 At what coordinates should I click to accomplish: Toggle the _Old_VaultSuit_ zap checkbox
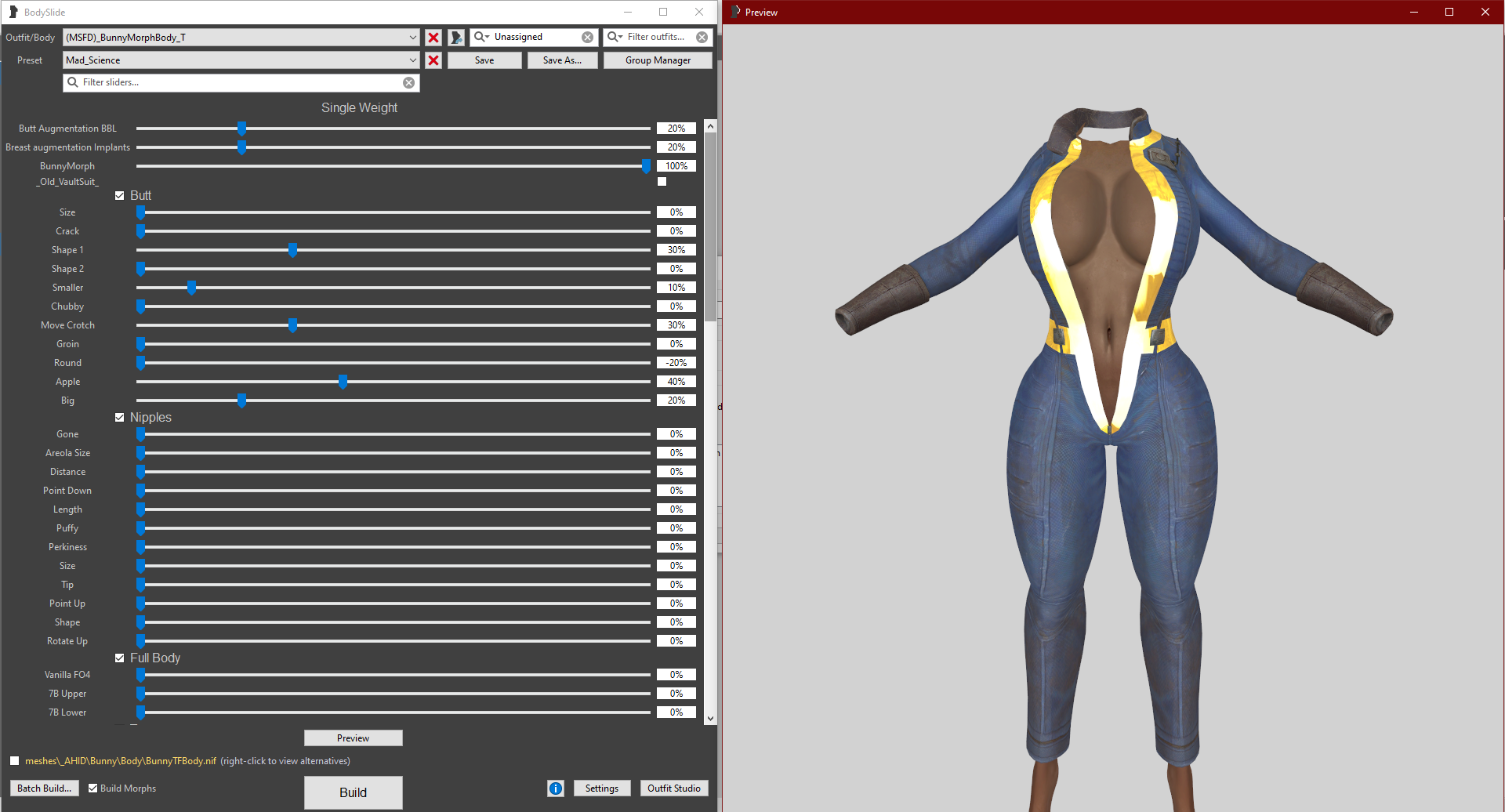coord(662,182)
